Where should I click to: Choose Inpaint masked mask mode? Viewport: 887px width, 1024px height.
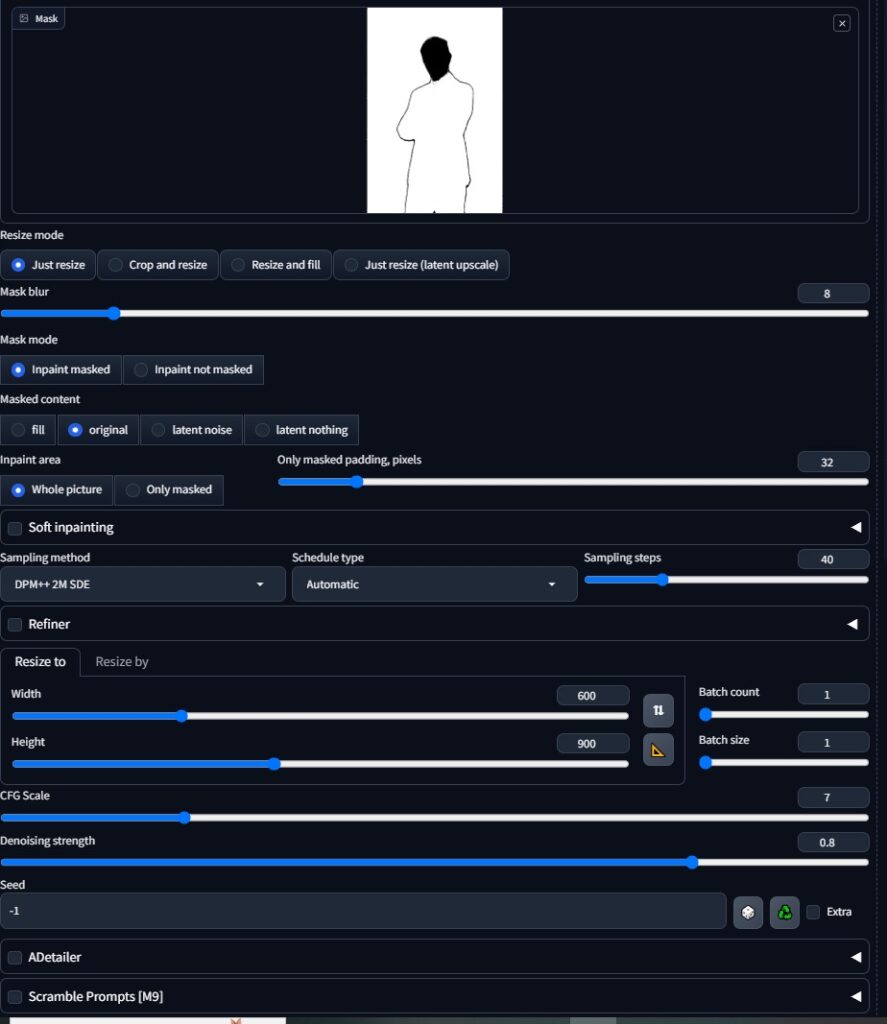pos(61,370)
